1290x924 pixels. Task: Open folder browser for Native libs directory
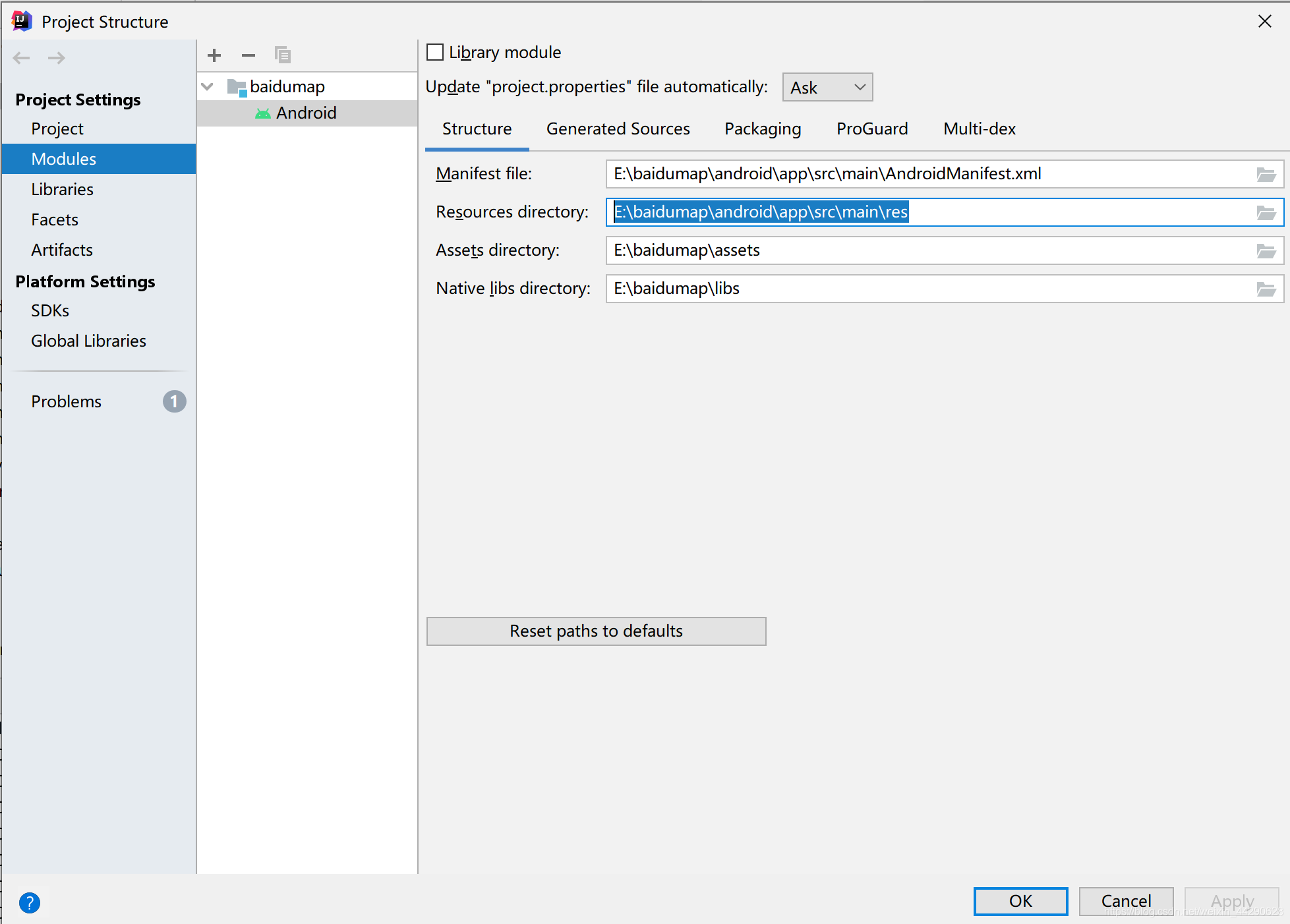coord(1266,289)
